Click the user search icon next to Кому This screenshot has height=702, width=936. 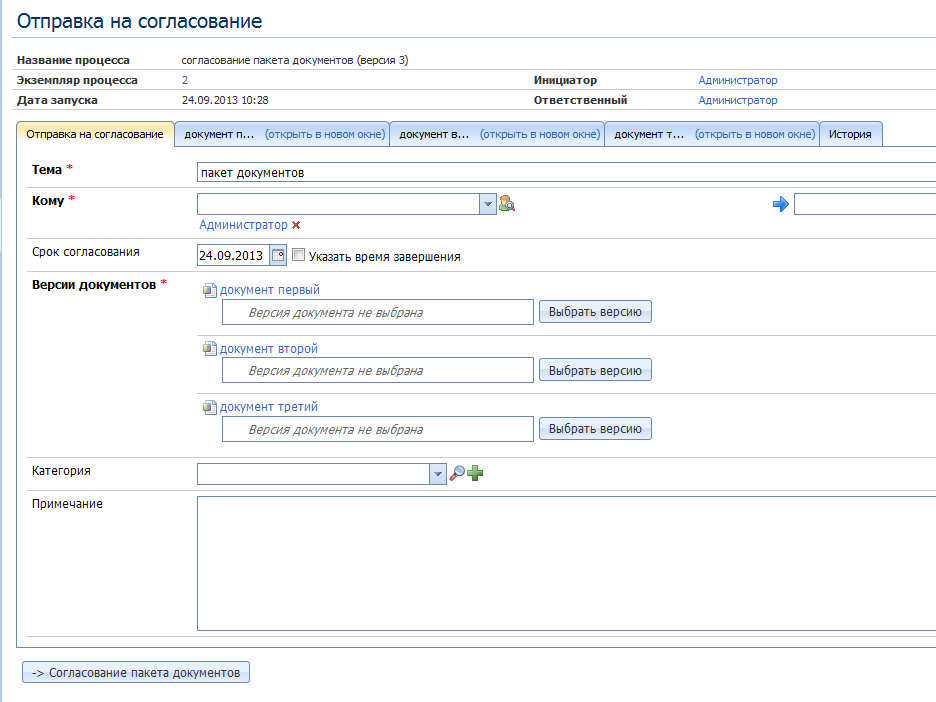507,204
